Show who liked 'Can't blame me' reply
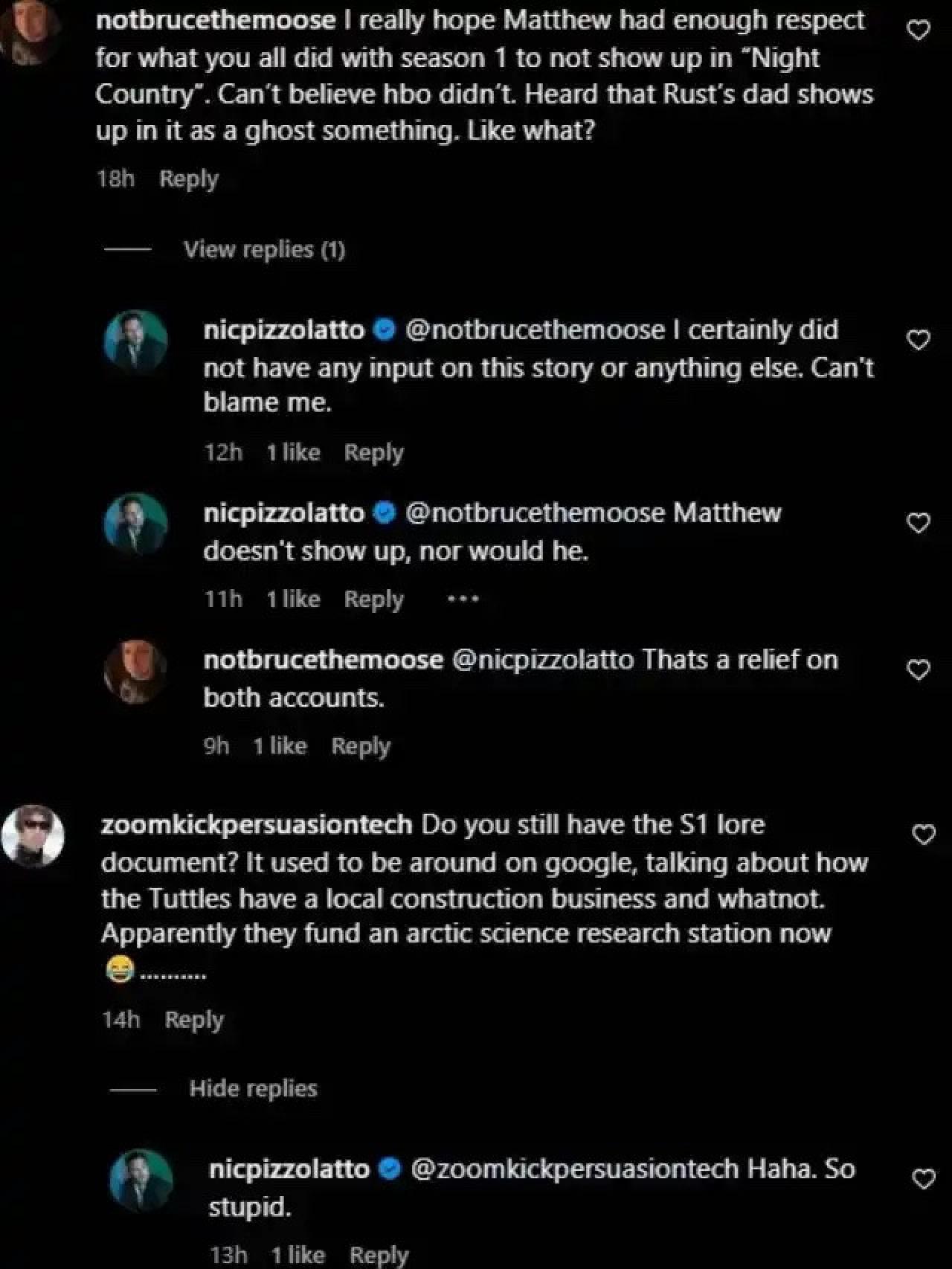The height and width of the screenshot is (1269, 952). point(294,452)
